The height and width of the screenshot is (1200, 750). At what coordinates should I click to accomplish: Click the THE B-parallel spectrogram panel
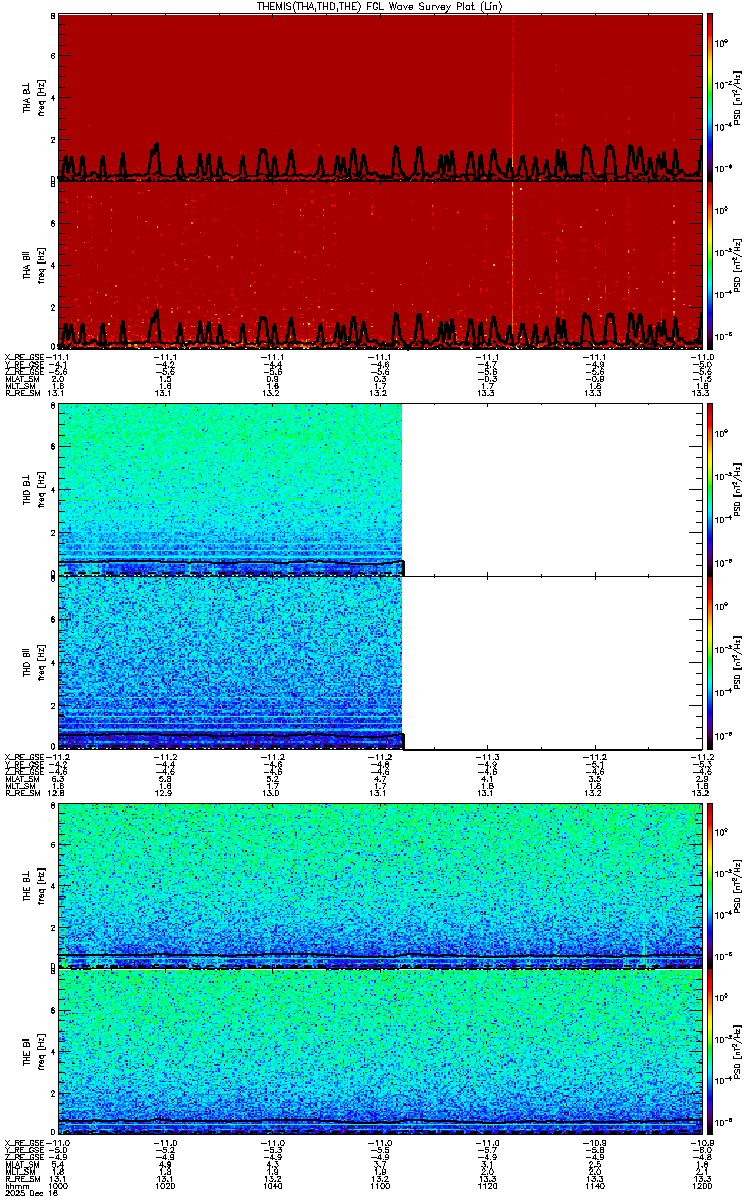[x=379, y=1052]
